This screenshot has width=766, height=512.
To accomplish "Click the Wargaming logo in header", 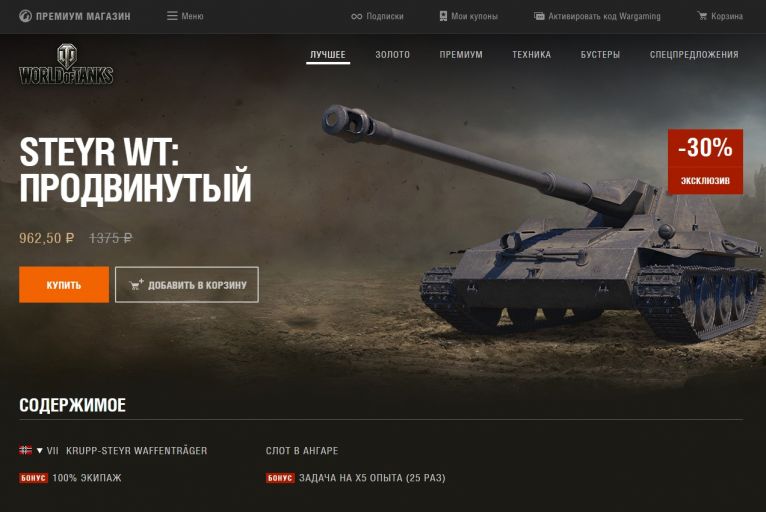I will pos(25,16).
